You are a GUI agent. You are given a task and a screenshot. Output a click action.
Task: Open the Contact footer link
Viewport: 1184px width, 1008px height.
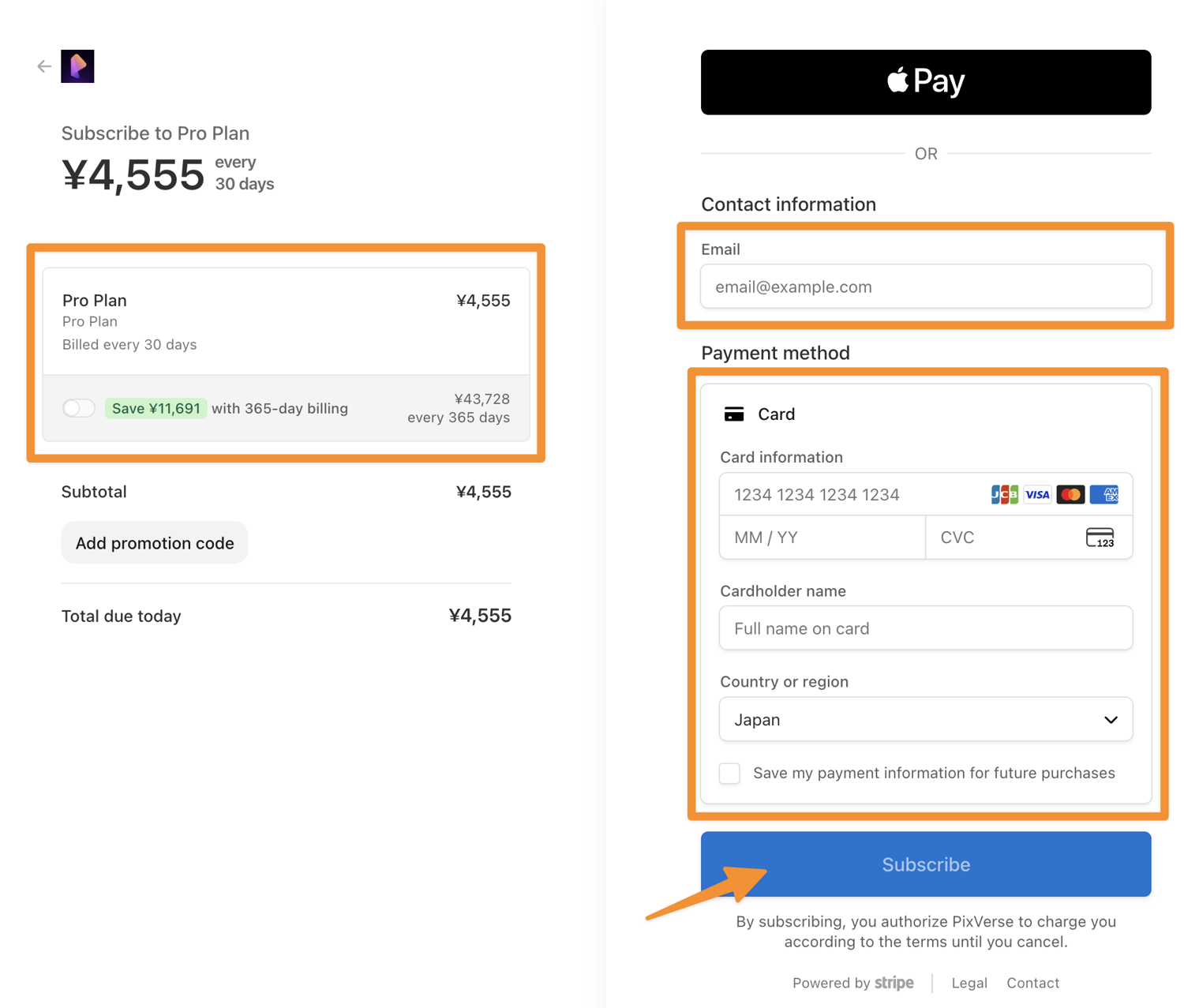click(x=1032, y=983)
